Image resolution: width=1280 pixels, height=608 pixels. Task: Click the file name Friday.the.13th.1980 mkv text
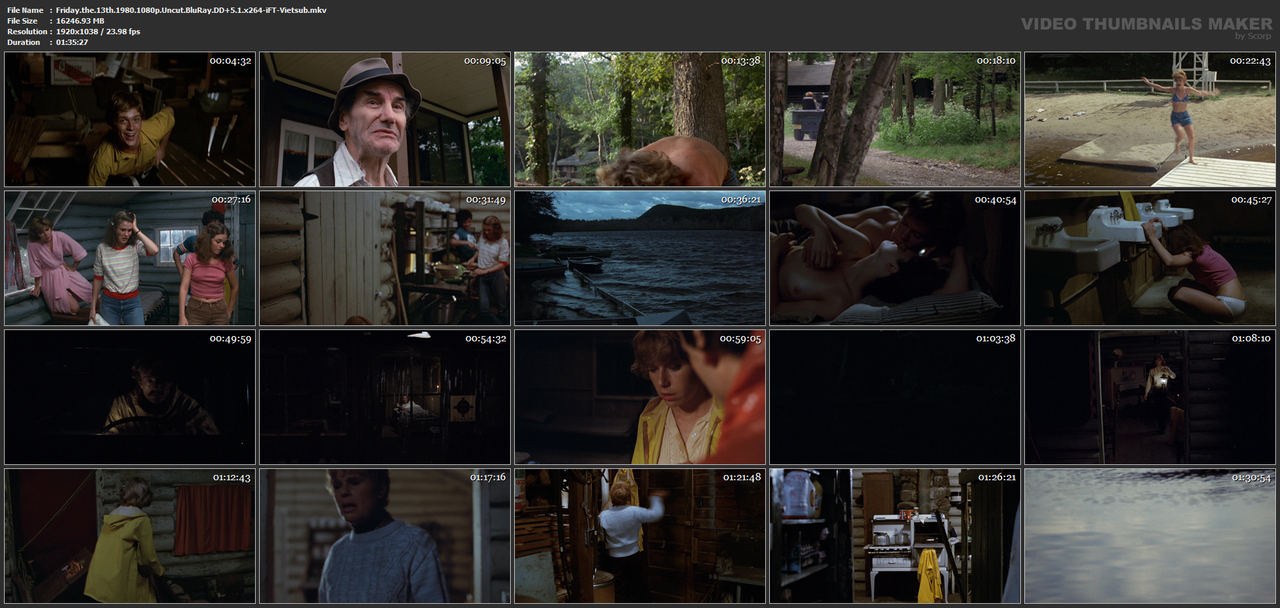point(191,10)
